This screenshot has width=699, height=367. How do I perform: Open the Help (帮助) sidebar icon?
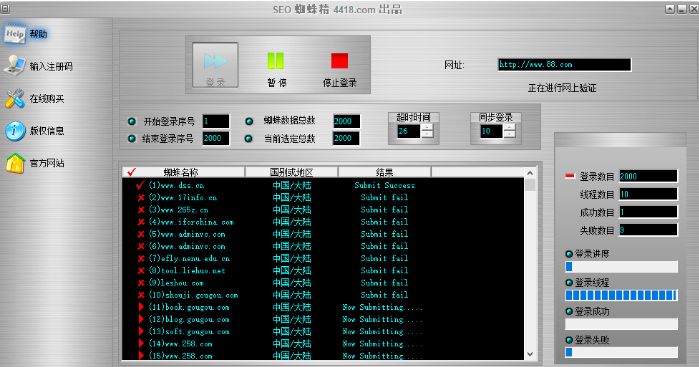[x=15, y=34]
